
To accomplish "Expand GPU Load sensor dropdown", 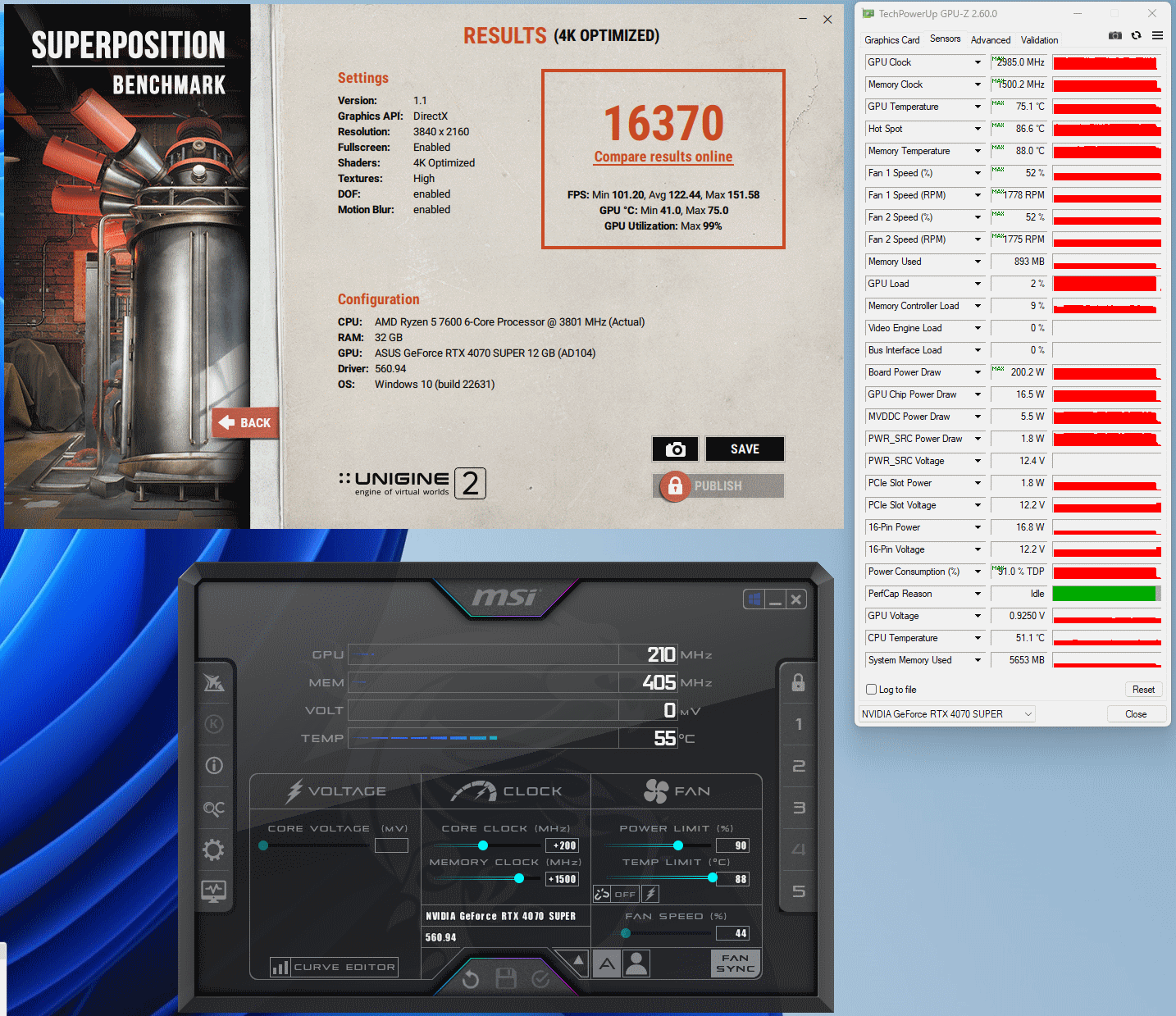I will tap(978, 284).
